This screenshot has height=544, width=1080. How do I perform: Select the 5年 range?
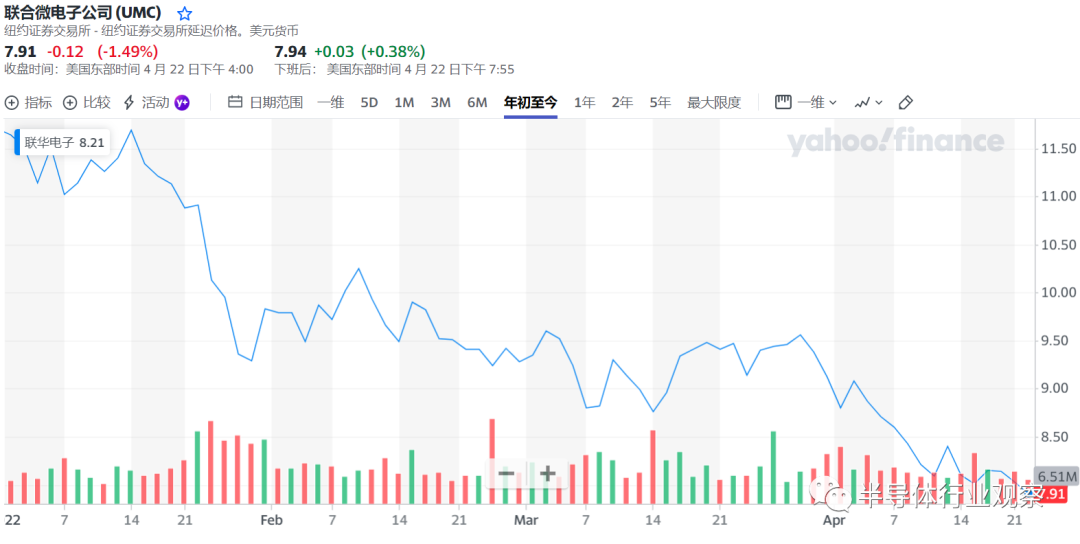[x=660, y=103]
